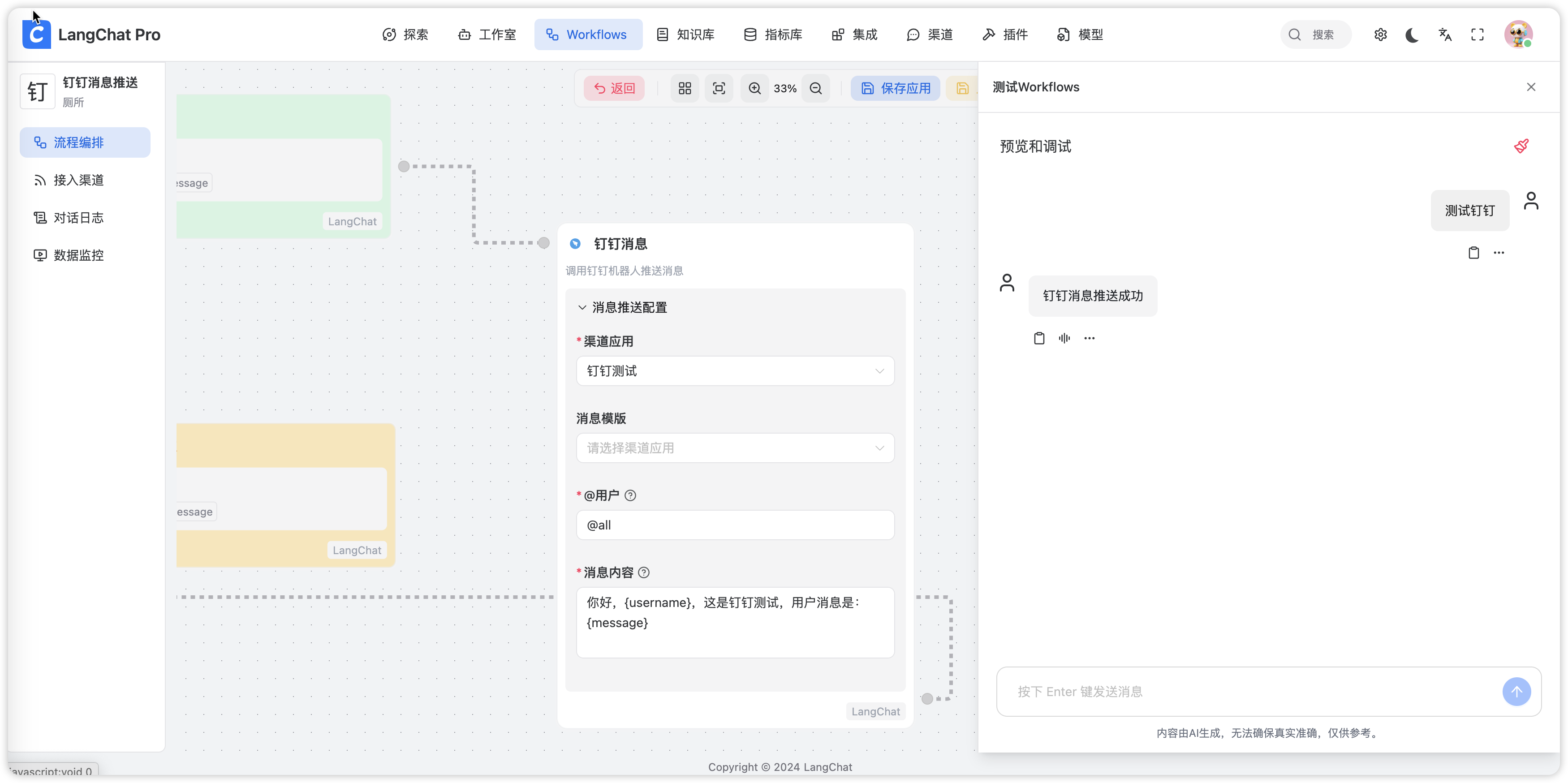Copy the 钉钉消息推送成功 reply text

coord(1039,338)
